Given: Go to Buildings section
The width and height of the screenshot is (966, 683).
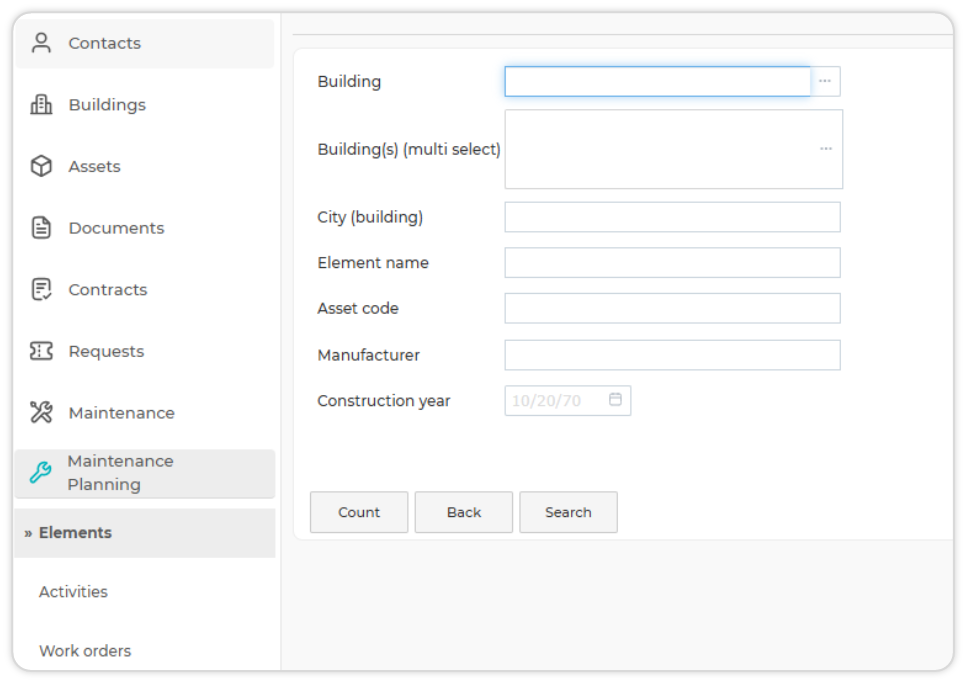Looking at the screenshot, I should coord(107,105).
